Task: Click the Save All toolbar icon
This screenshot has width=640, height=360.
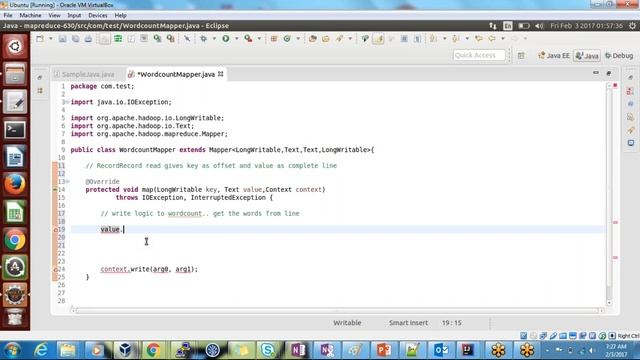Action: click(76, 39)
